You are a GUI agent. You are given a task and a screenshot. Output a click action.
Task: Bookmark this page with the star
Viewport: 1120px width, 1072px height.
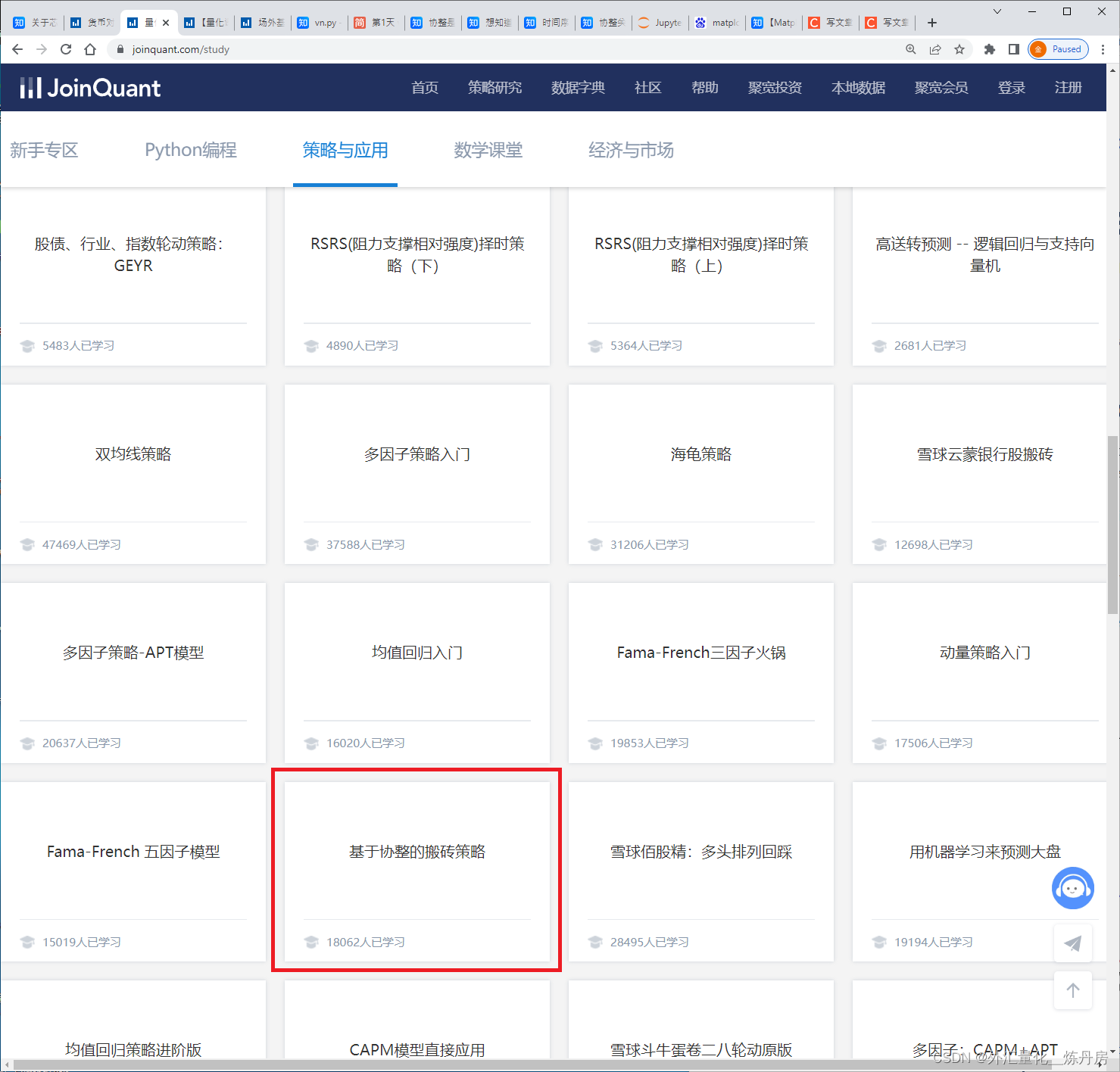tap(959, 49)
